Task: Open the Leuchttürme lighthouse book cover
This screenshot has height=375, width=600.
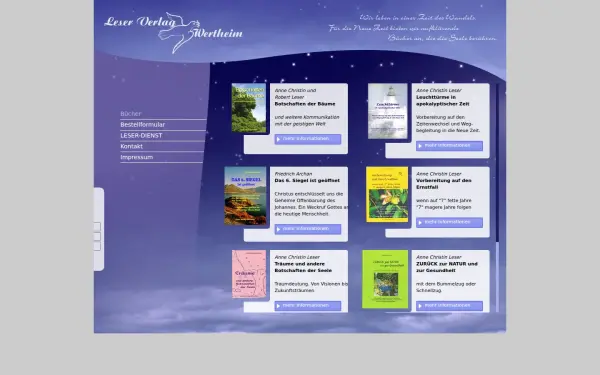Action: [x=388, y=111]
